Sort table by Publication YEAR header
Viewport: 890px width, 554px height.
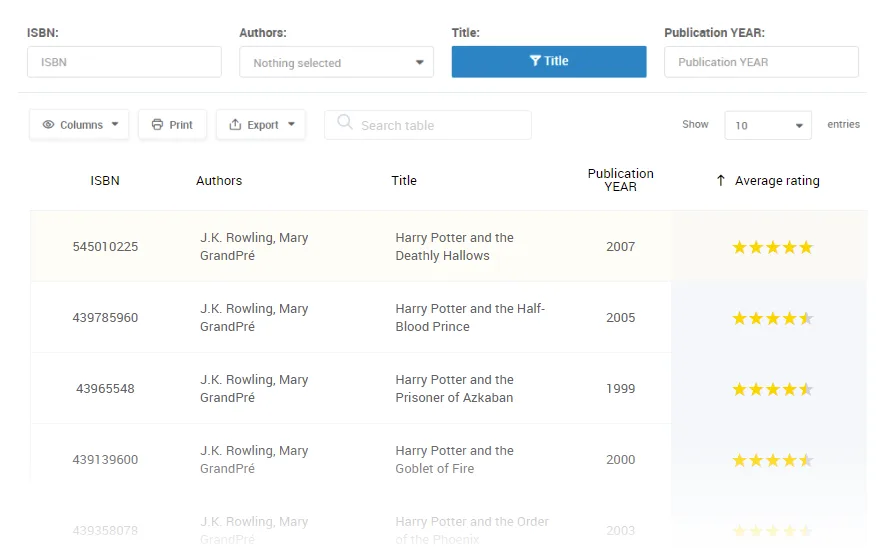coord(620,180)
